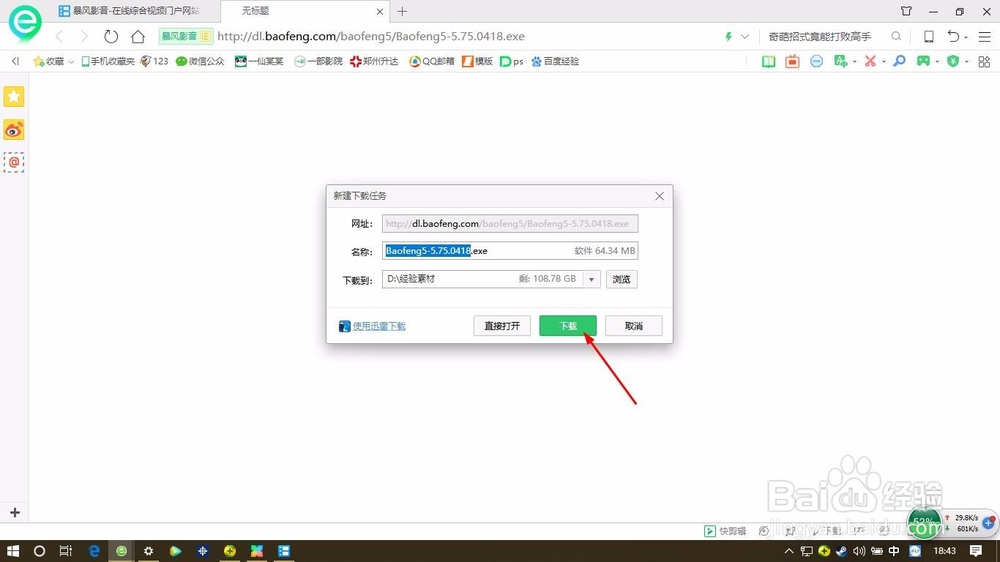
Task: Expand the green shield dropdown arrow
Action: pyautogui.click(x=967, y=62)
